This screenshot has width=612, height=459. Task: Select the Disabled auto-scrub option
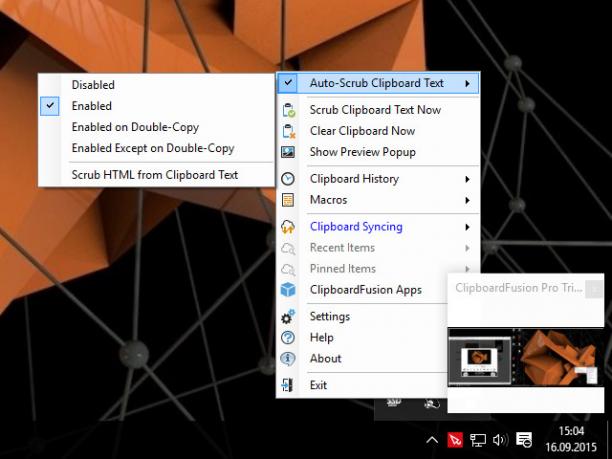coord(157,85)
